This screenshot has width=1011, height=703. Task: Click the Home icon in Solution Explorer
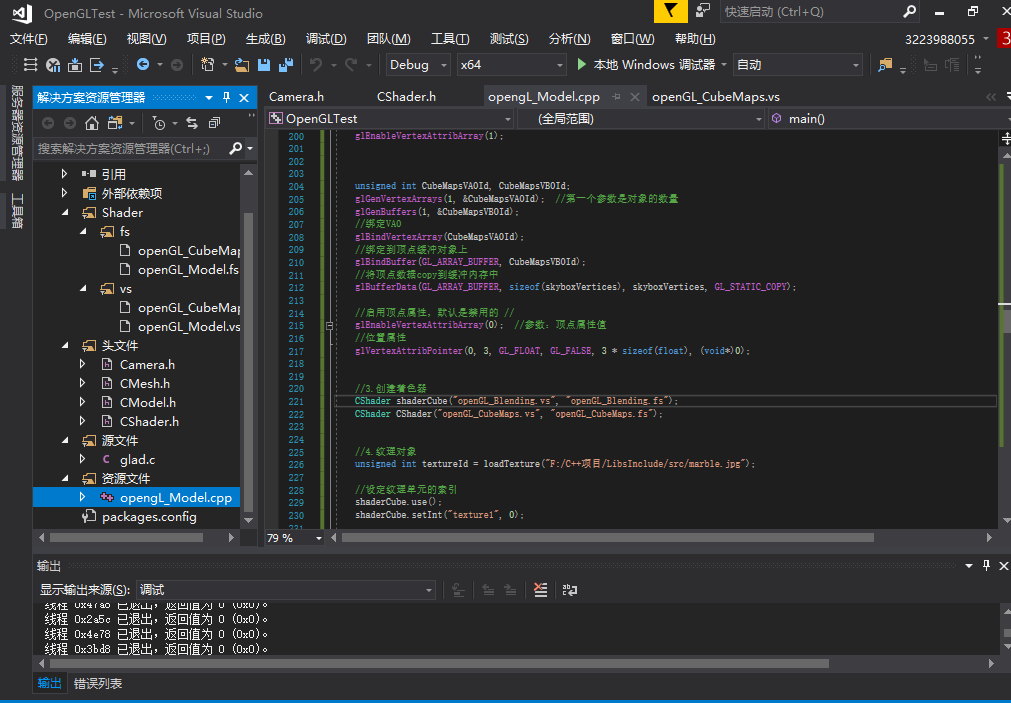(91, 123)
